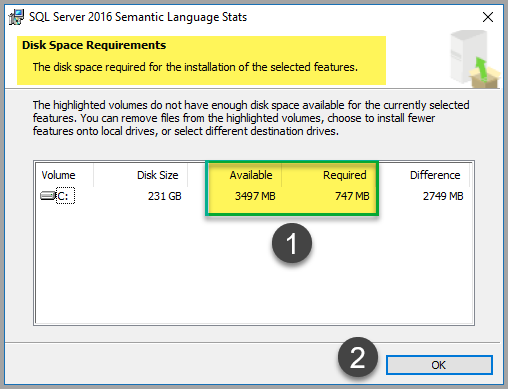The width and height of the screenshot is (508, 389).
Task: Click the 'disk space required for the installation' subtitle
Action: coord(195,67)
